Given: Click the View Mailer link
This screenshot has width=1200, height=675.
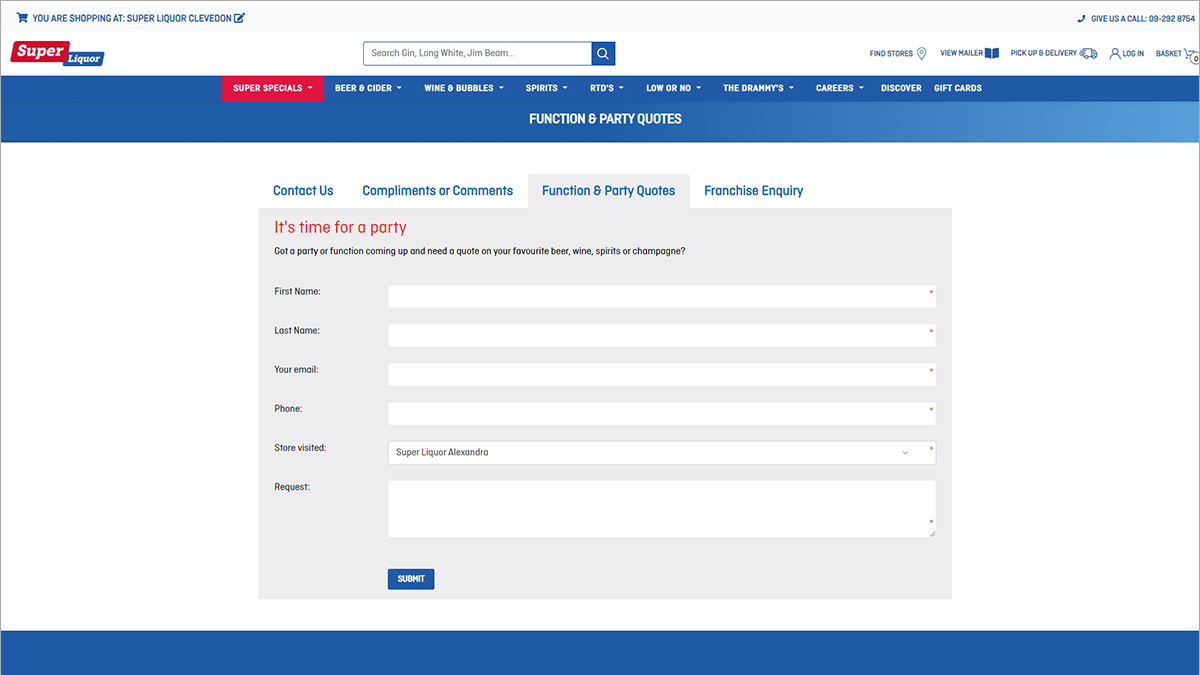Looking at the screenshot, I should pyautogui.click(x=961, y=54).
